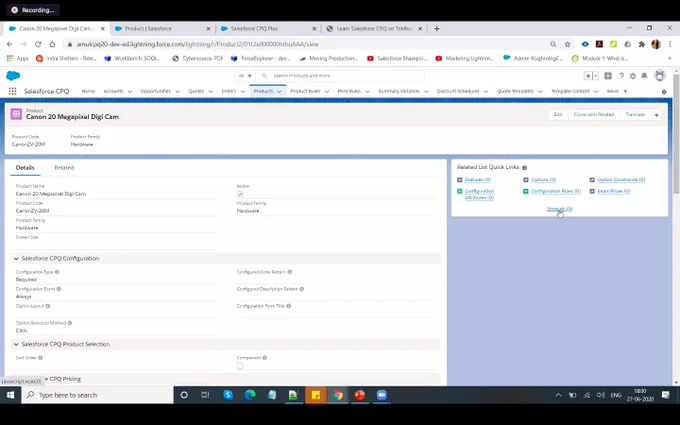The height and width of the screenshot is (425, 680).
Task: Toggle the Active checkbox
Action: (x=240, y=194)
